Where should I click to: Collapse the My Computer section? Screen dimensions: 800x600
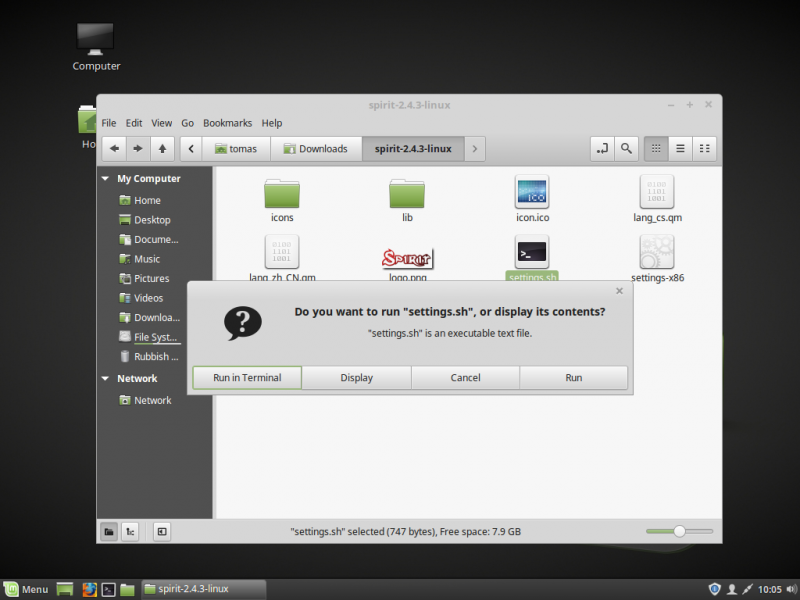[105, 178]
